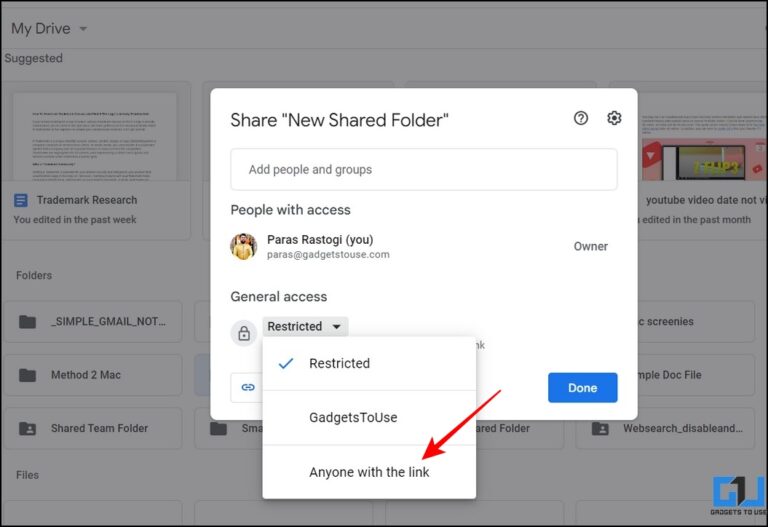Open the Trademark Research thumbnail
This screenshot has height=527, width=768.
click(x=95, y=136)
